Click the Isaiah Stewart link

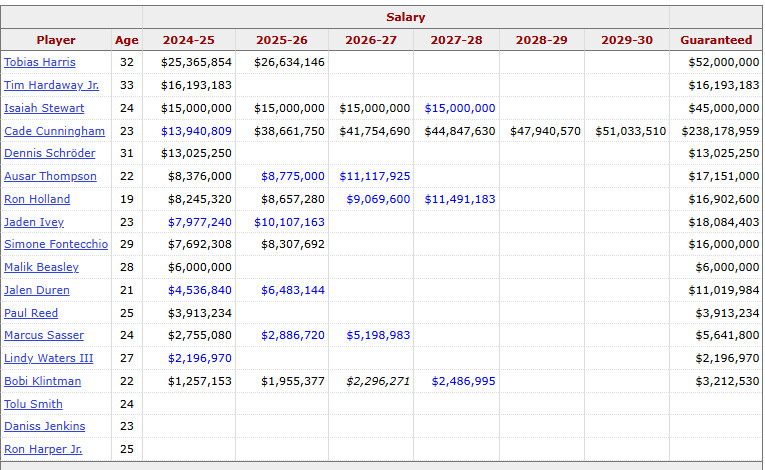(44, 108)
